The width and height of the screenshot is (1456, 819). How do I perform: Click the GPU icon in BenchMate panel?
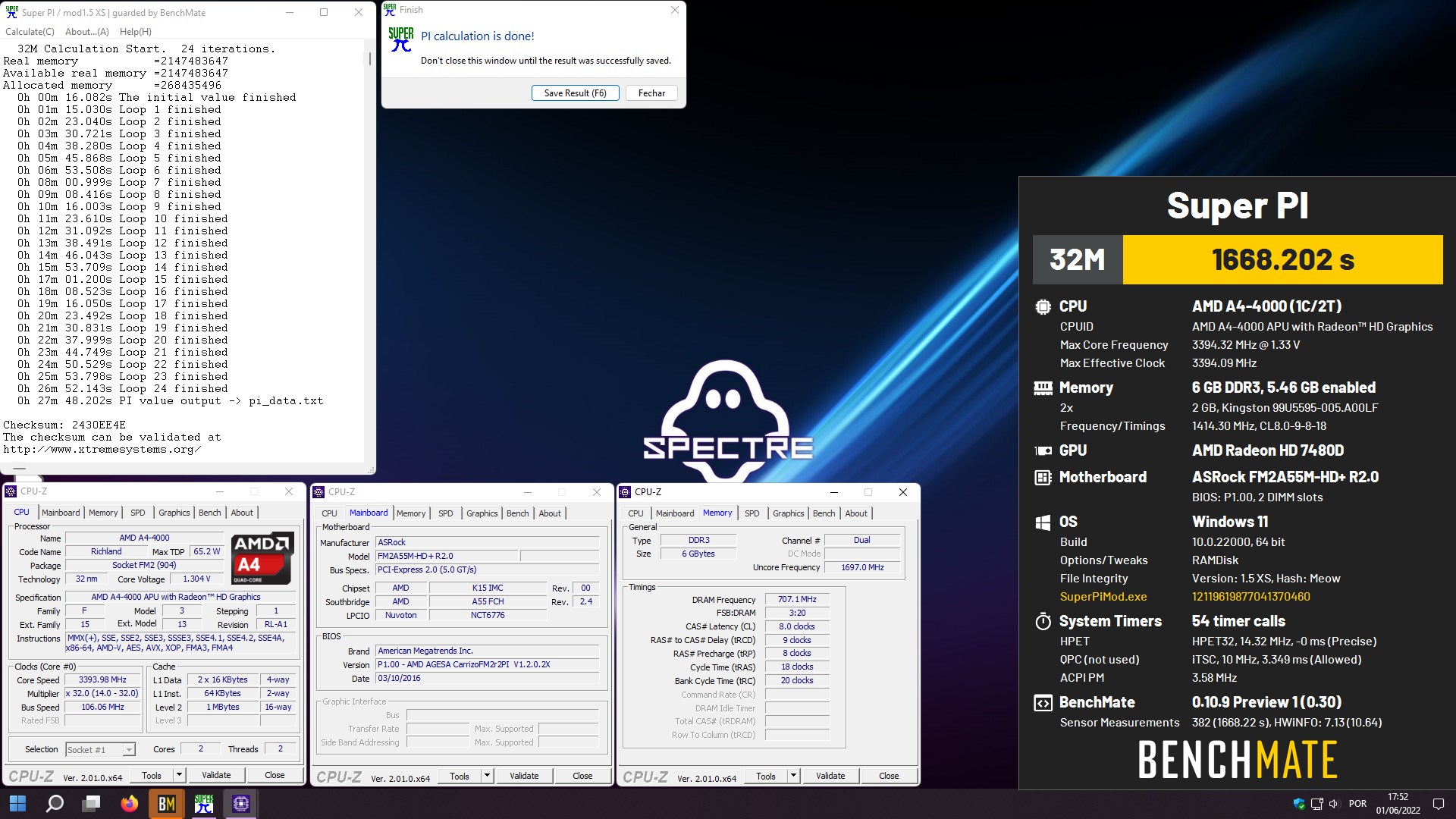pyautogui.click(x=1043, y=450)
